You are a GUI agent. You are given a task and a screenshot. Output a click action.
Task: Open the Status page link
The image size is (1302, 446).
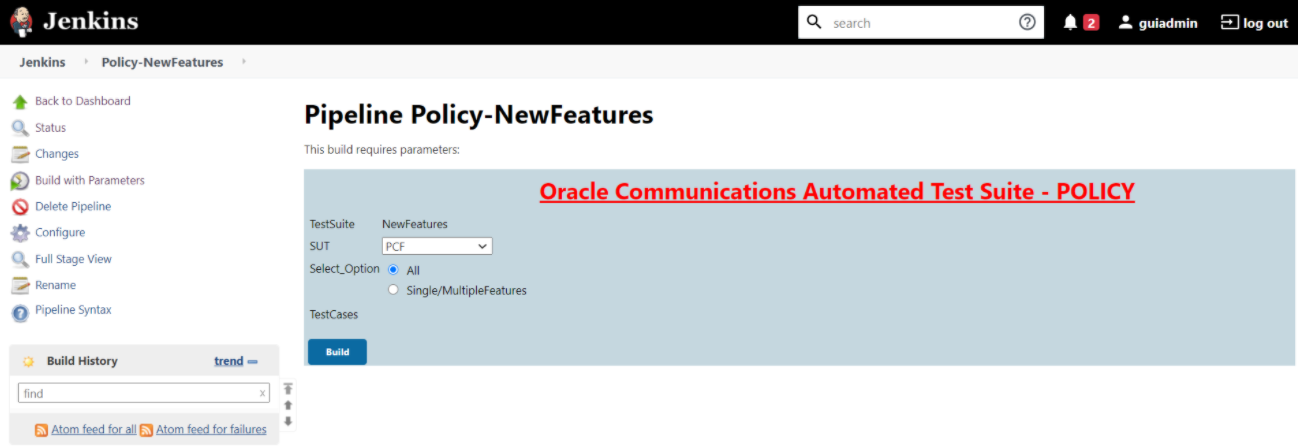click(x=50, y=128)
